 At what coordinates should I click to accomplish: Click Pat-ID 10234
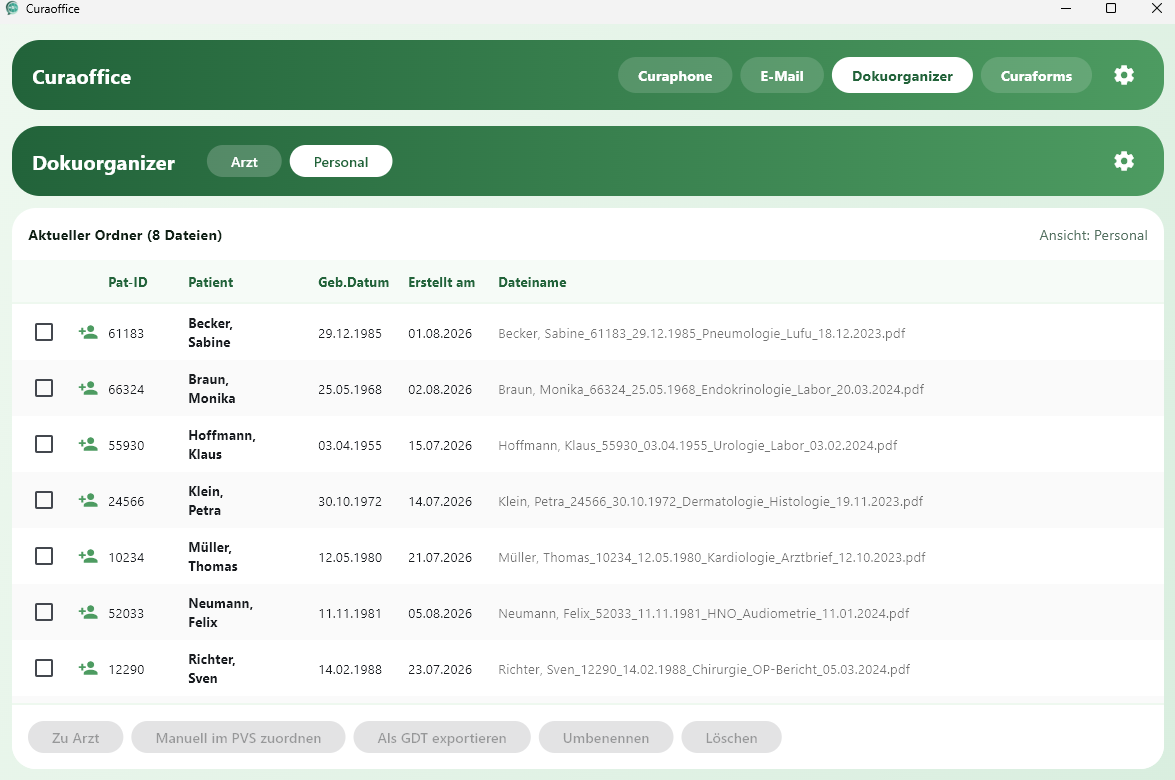tap(126, 557)
